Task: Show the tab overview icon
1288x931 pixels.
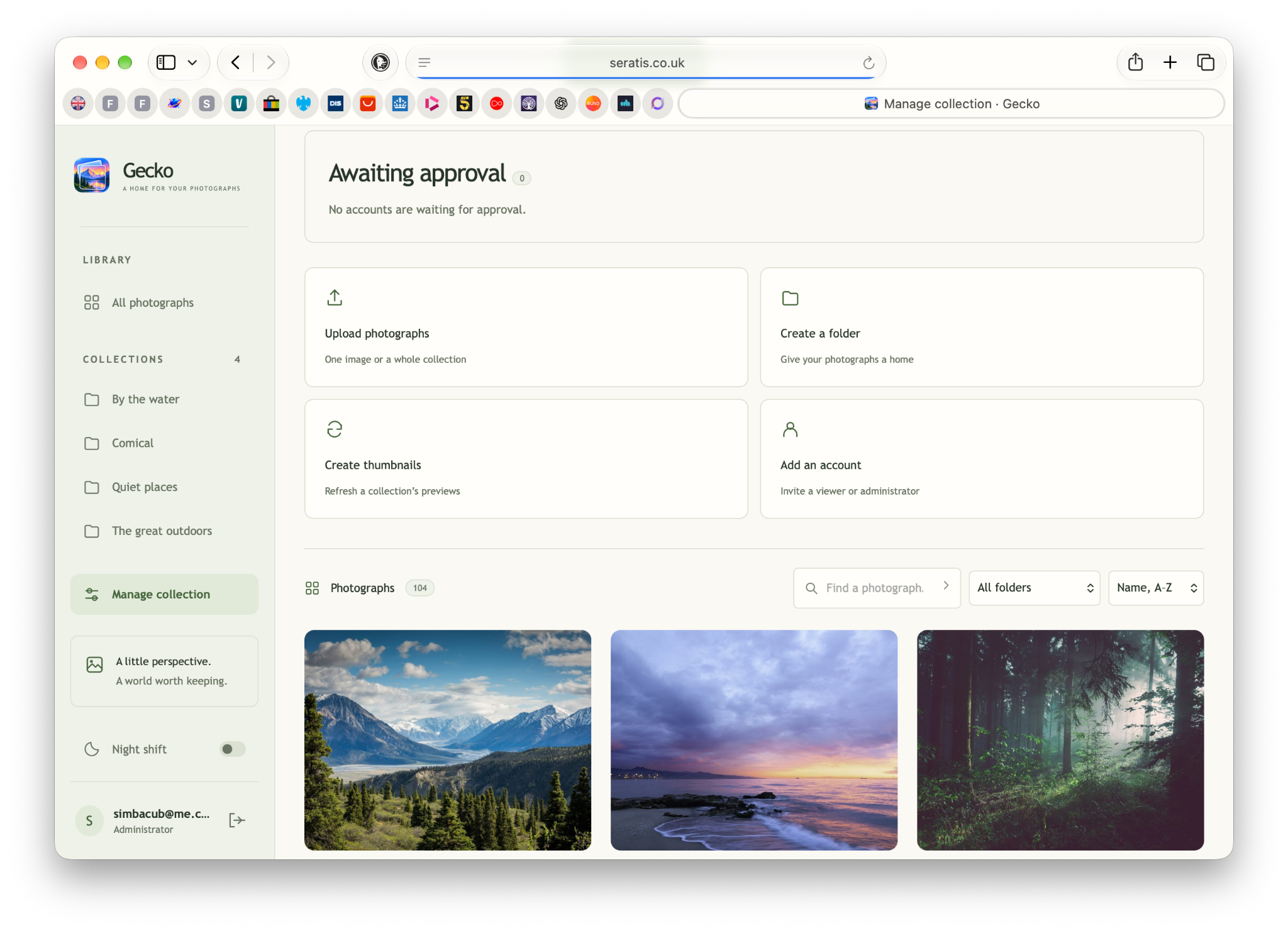Action: (x=1205, y=62)
